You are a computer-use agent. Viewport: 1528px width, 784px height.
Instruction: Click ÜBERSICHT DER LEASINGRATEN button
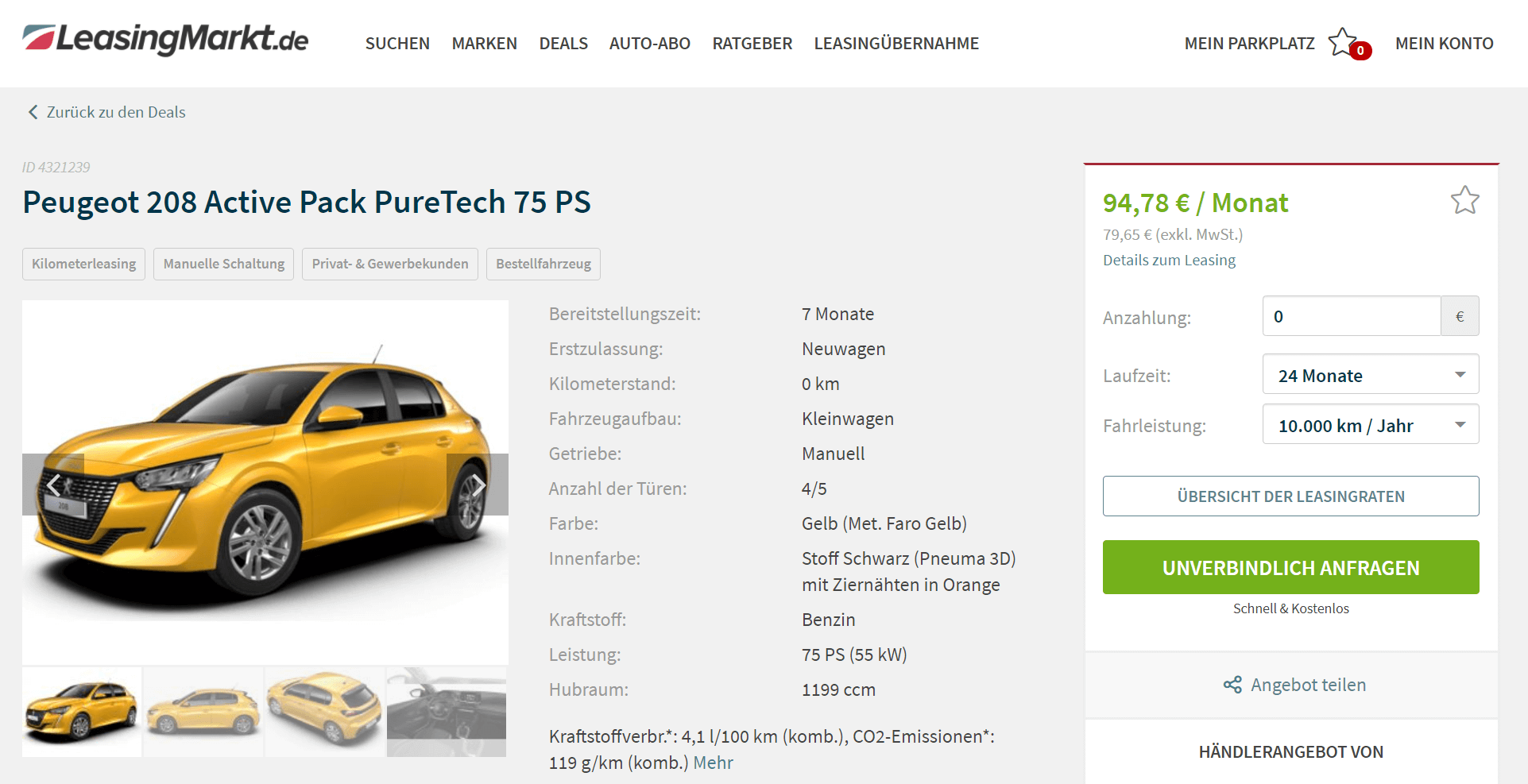(1291, 496)
